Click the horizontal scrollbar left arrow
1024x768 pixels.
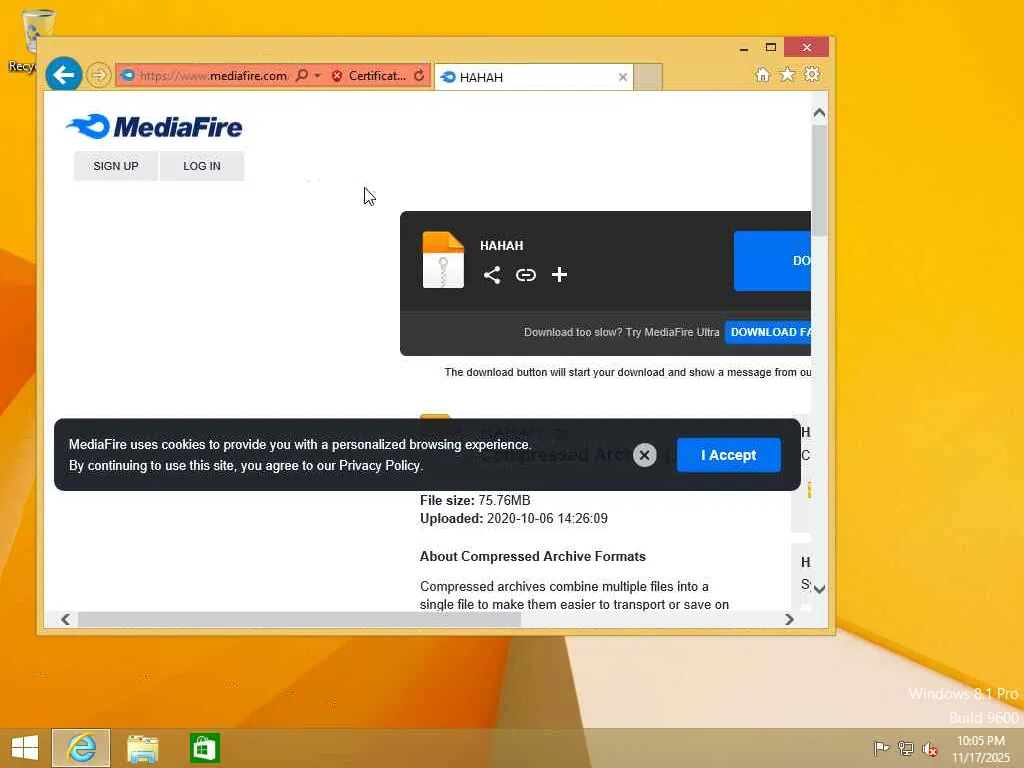point(65,619)
